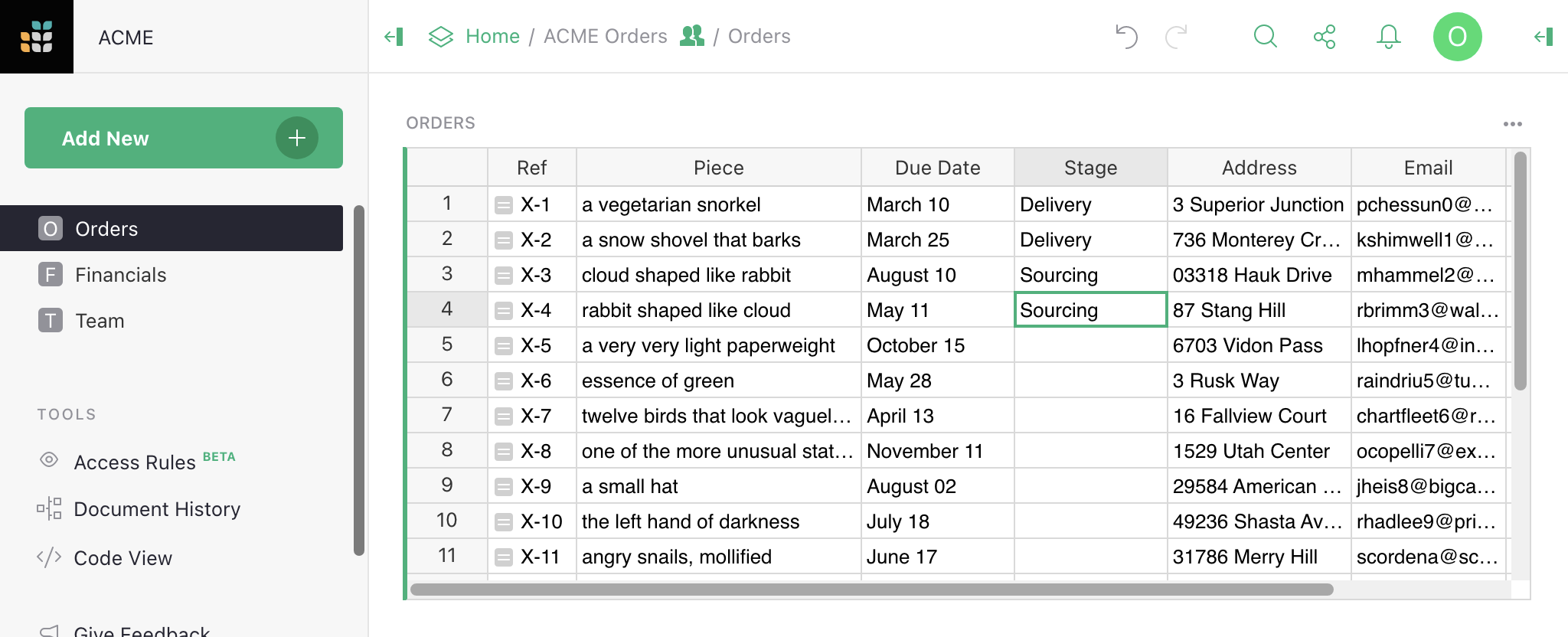Open Document History tool
This screenshot has height=637, width=1568.
point(157,509)
